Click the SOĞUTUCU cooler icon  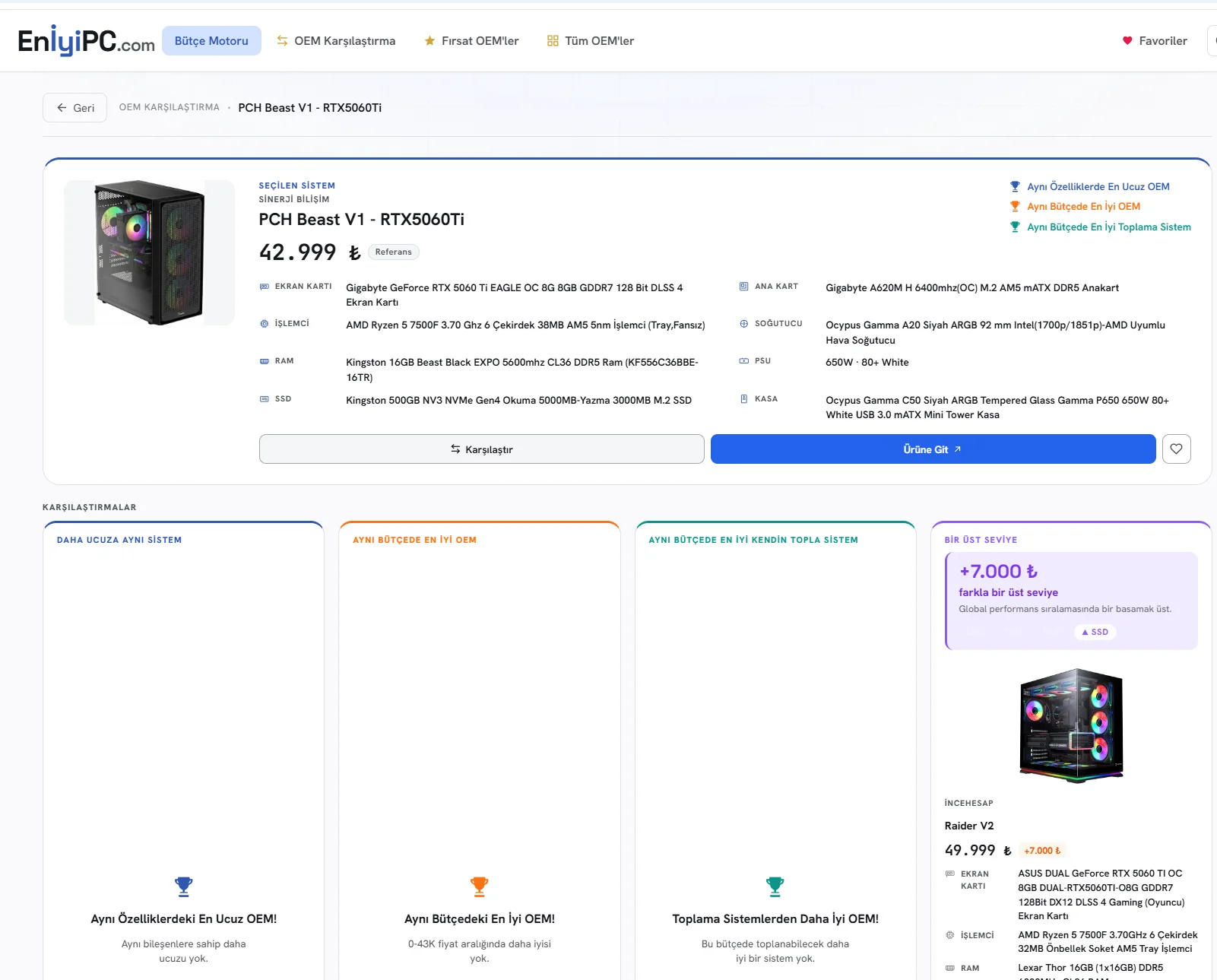(744, 324)
